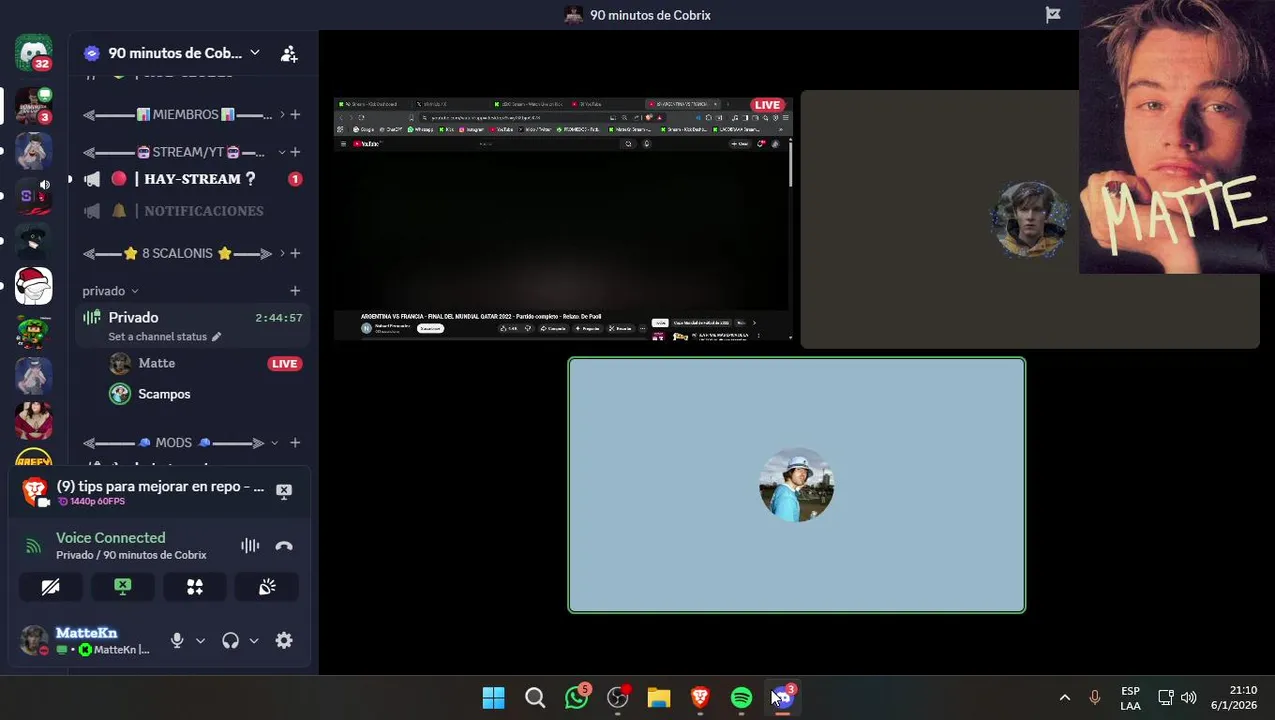
Task: Open the activities shapes icon
Action: [195, 587]
